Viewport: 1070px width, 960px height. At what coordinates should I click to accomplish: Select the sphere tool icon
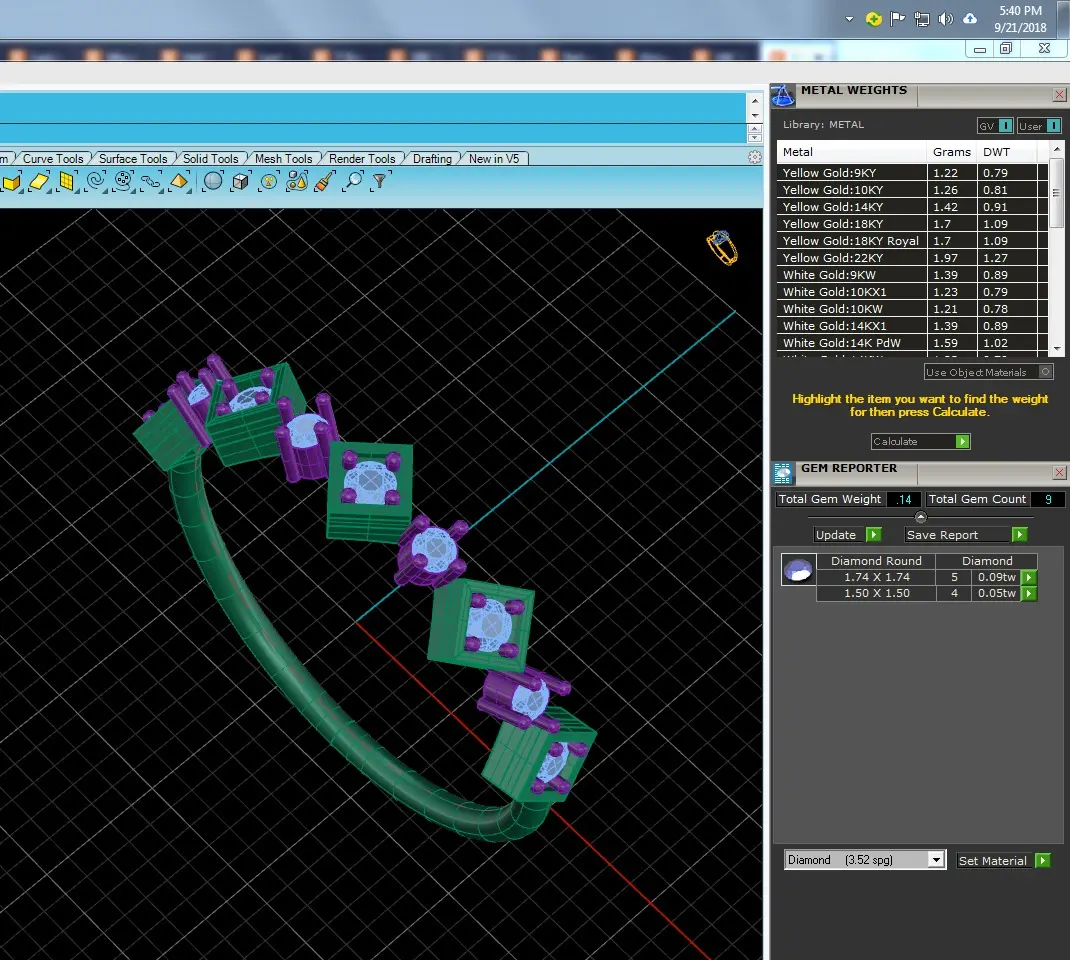(213, 181)
